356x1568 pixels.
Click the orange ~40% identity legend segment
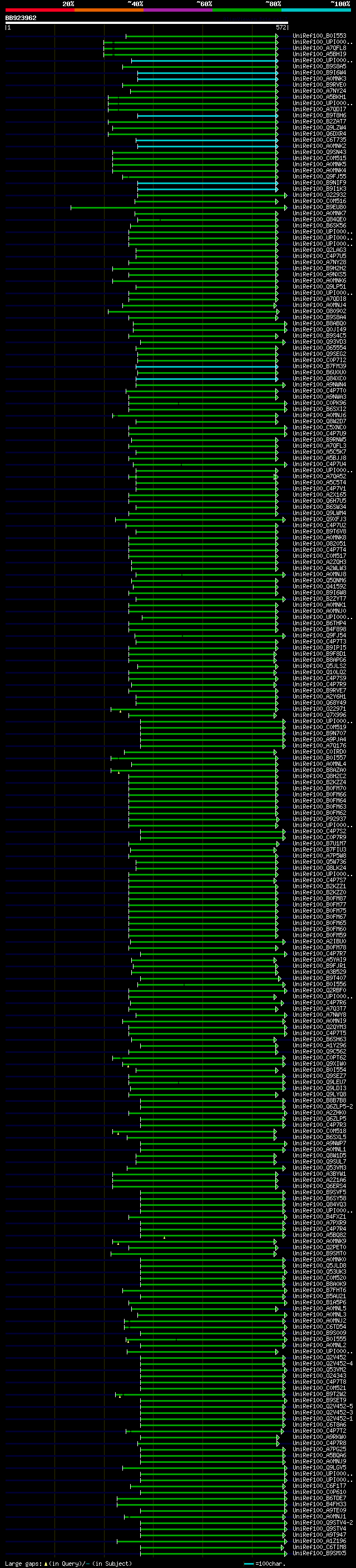click(109, 11)
